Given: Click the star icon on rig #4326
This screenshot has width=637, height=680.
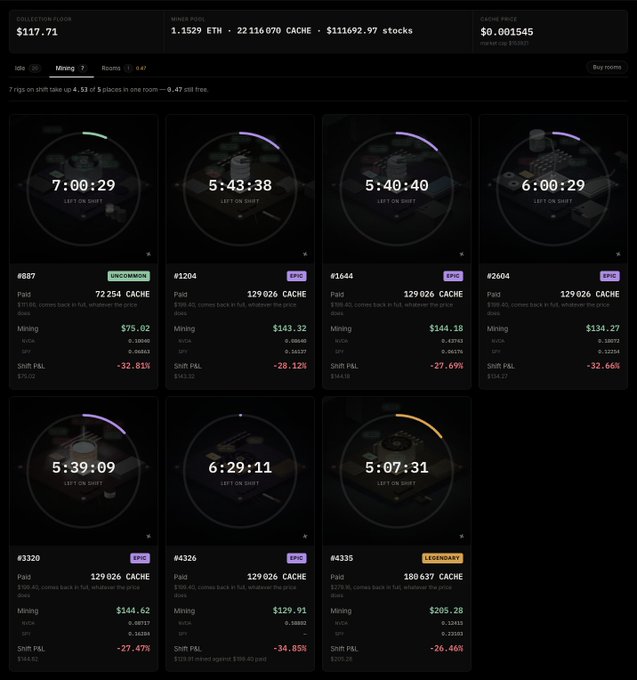Looking at the screenshot, I should coord(305,536).
